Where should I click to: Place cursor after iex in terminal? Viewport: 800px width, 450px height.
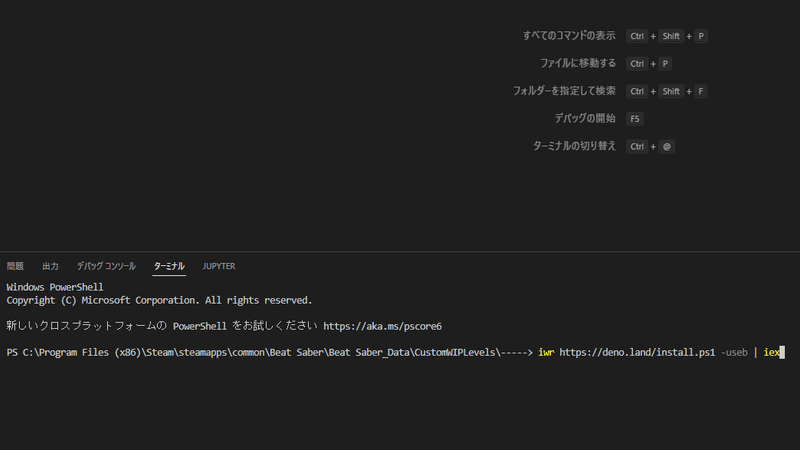tap(781, 352)
